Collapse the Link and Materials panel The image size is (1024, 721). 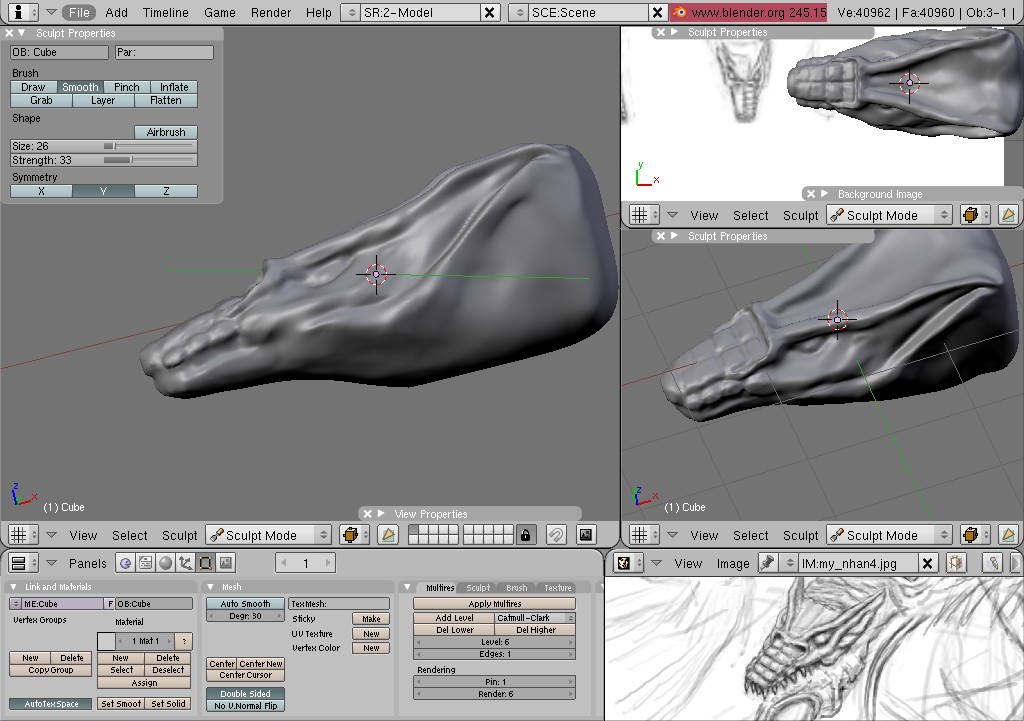click(14, 586)
